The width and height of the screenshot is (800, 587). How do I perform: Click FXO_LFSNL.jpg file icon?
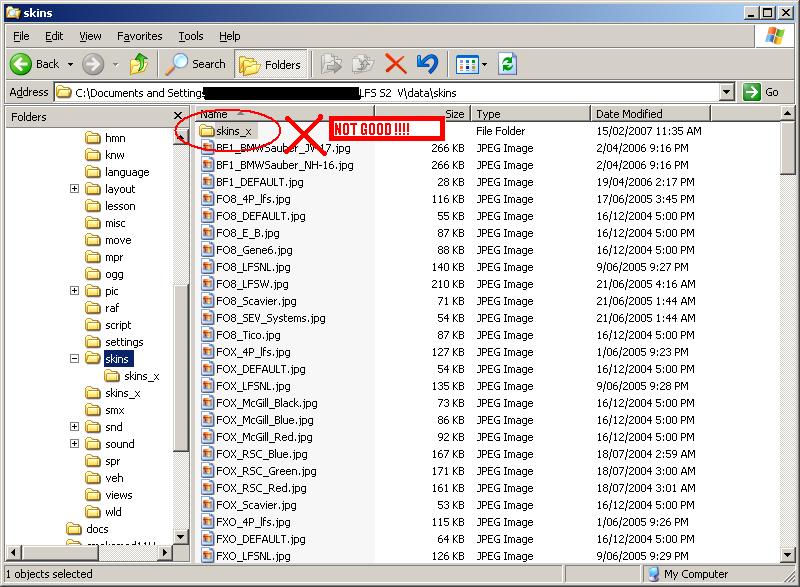click(207, 556)
